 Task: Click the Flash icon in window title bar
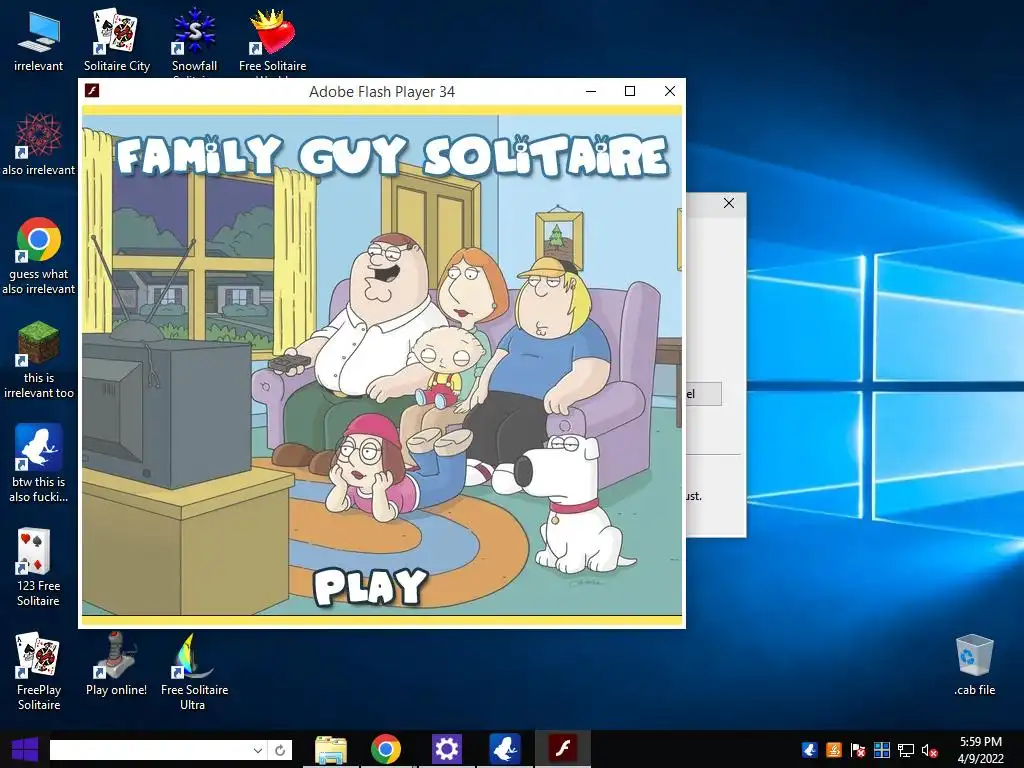[92, 91]
